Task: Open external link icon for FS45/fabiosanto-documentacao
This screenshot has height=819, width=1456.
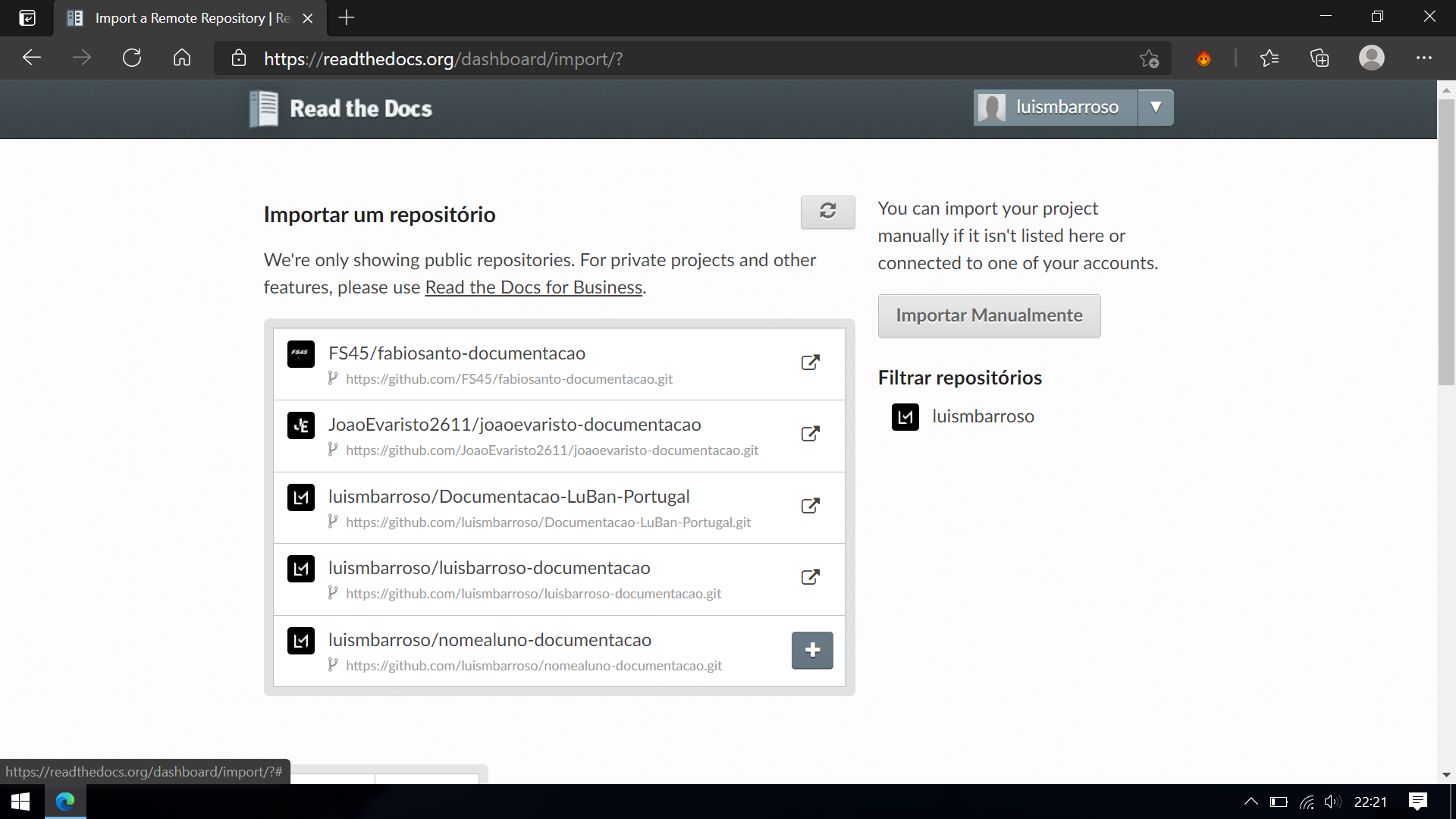Action: (810, 362)
